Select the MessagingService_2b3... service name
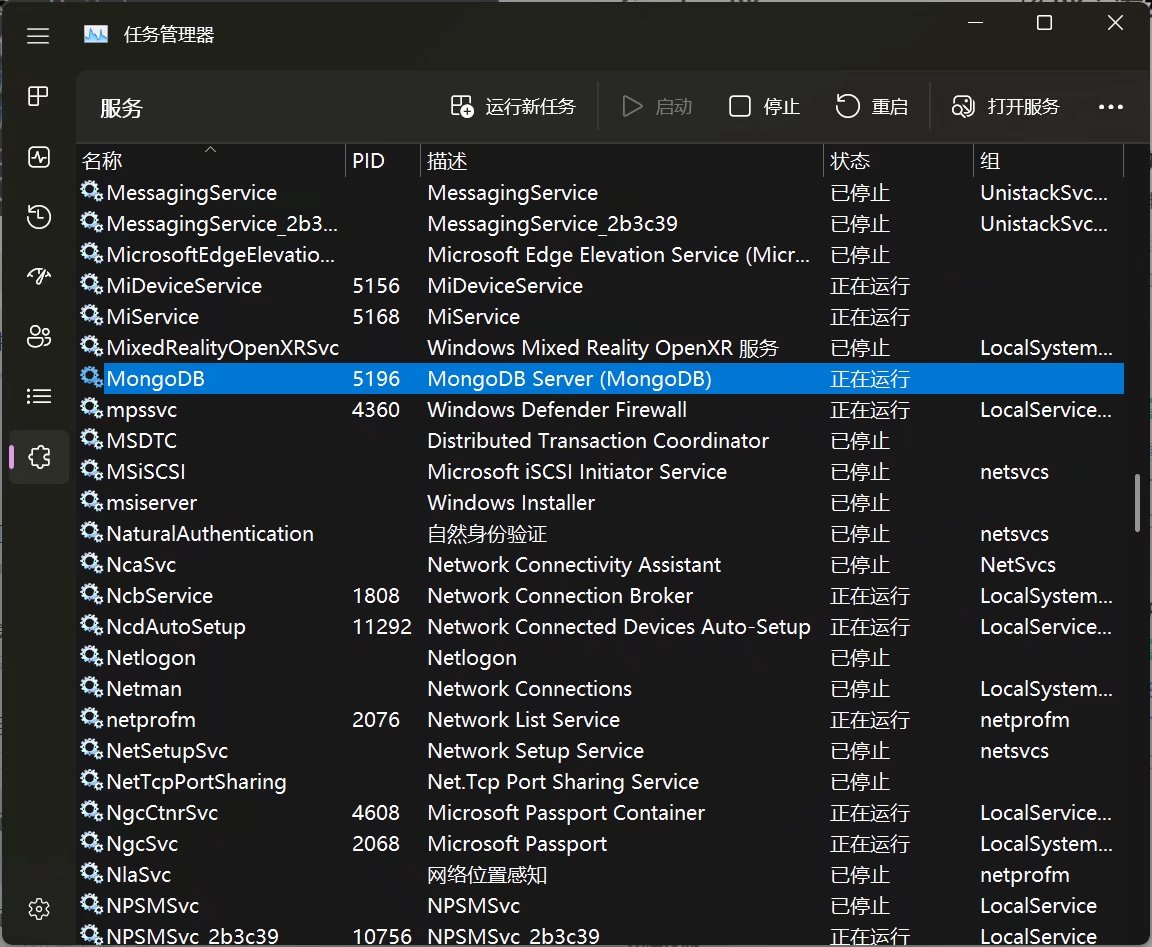The width and height of the screenshot is (1152, 947). coord(222,223)
